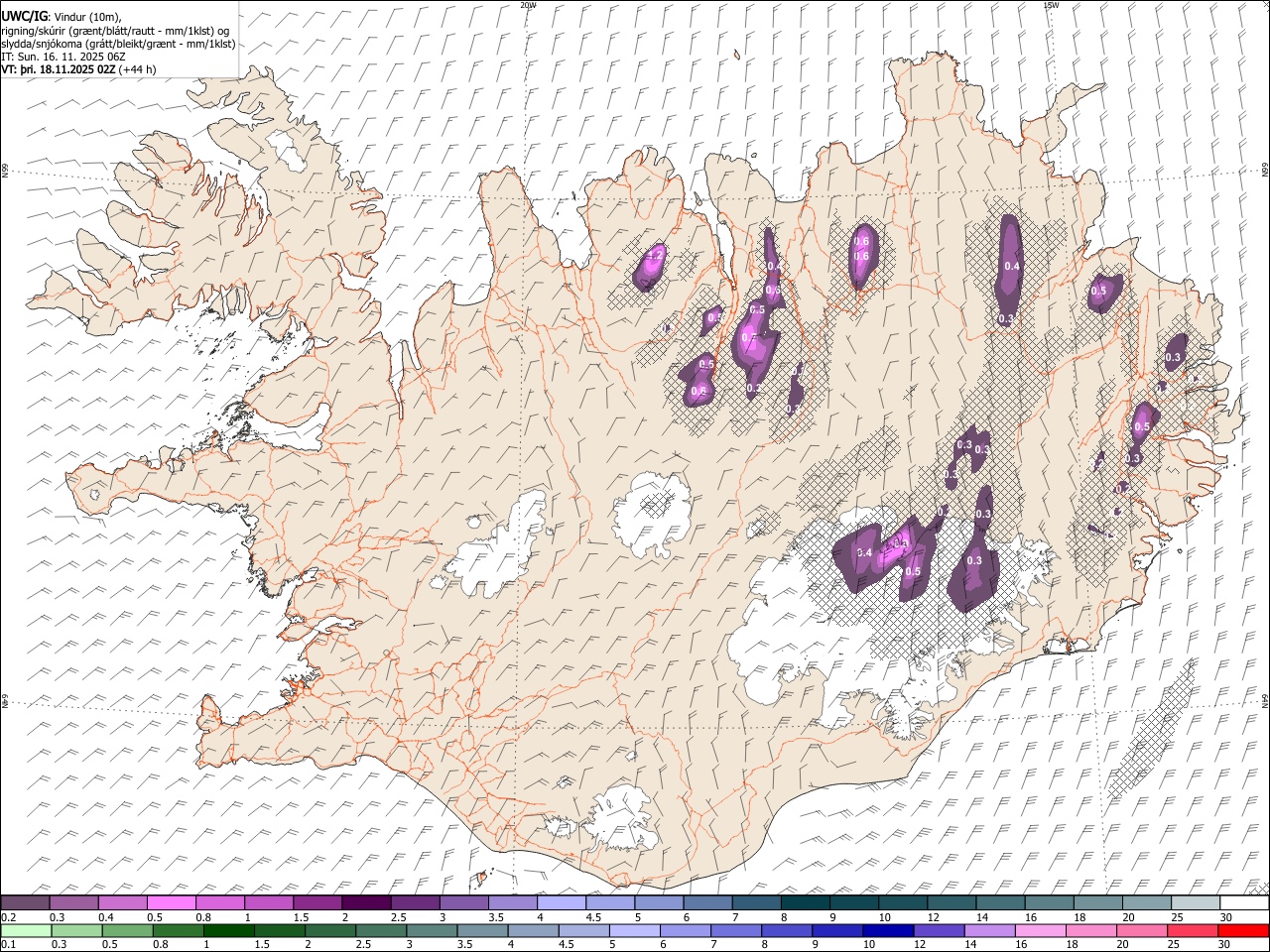Viewport: 1270px width, 952px height.
Task: Select the dusky plum 0.2 swatch, top legend row
Action: (x=25, y=903)
